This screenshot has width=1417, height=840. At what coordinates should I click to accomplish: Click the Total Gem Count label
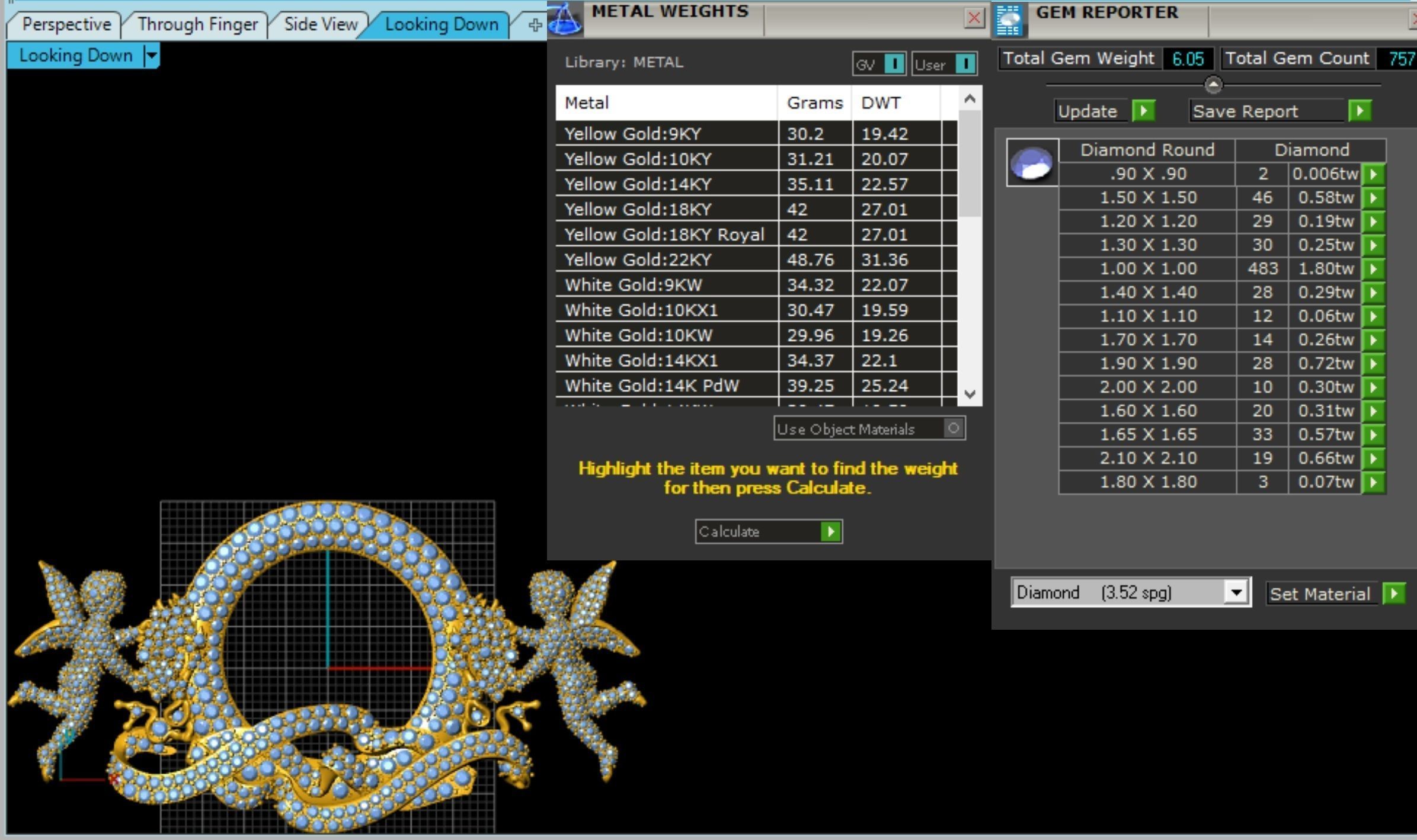[1297, 58]
